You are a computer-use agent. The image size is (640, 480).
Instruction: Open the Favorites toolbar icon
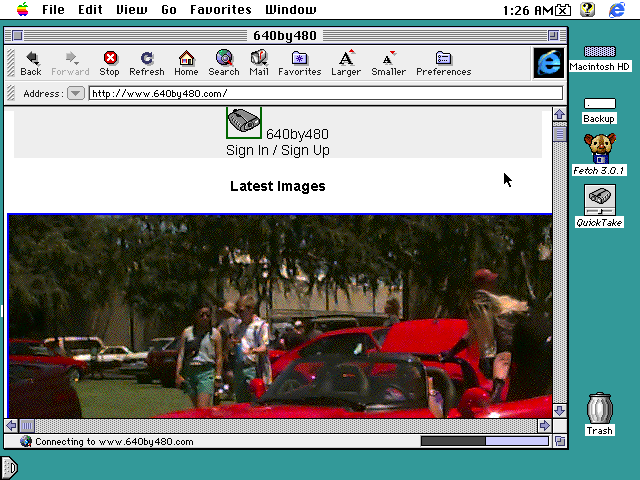pyautogui.click(x=300, y=63)
